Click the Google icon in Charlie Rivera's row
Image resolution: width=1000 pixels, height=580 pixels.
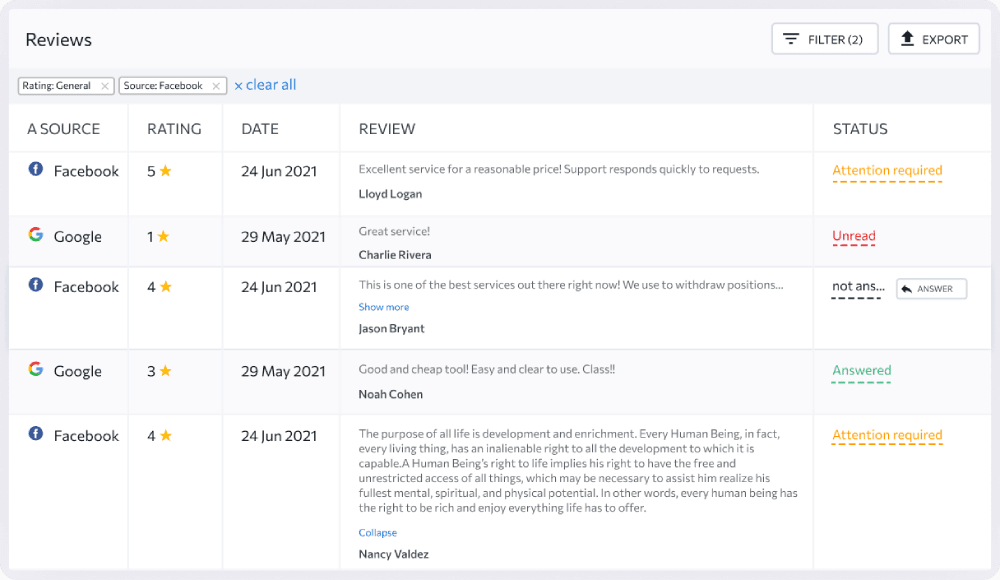[36, 234]
